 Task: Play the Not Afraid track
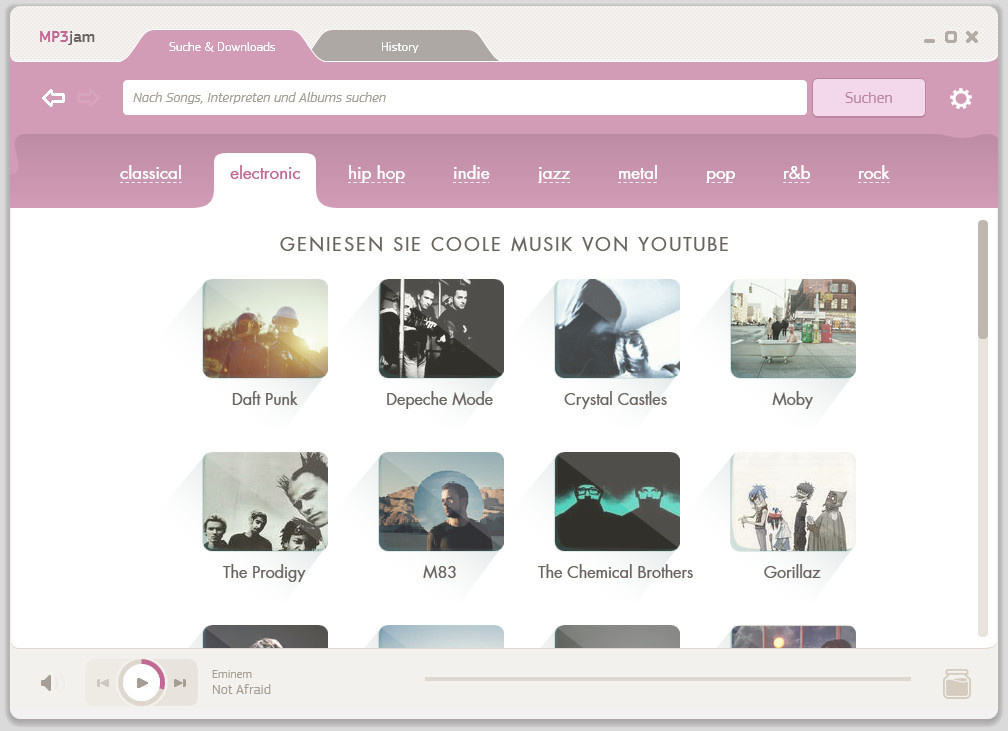coord(142,683)
